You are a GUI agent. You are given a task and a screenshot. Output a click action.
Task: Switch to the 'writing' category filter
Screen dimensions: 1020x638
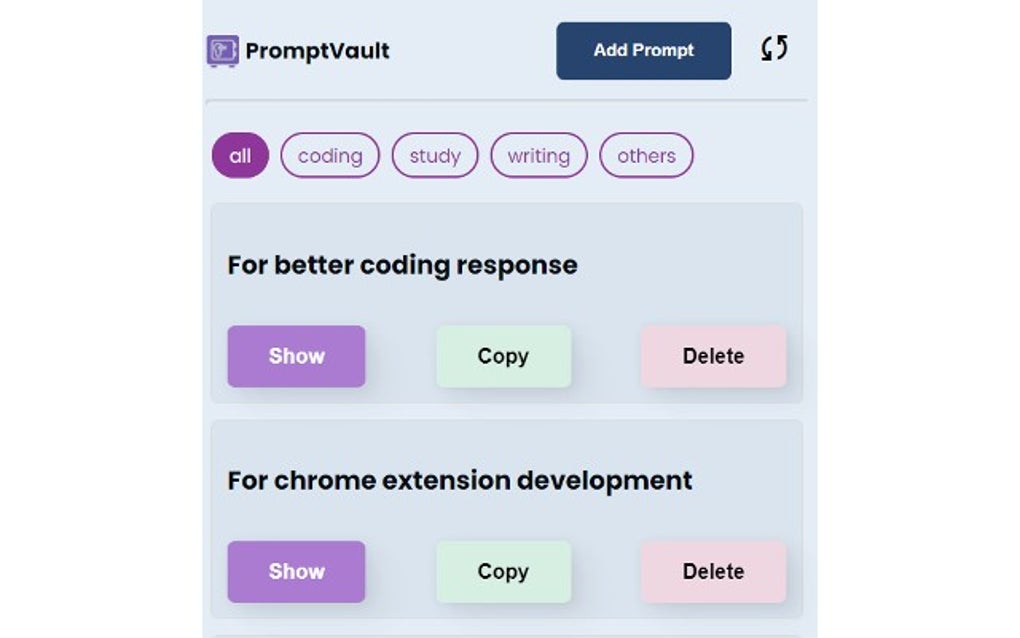click(539, 156)
